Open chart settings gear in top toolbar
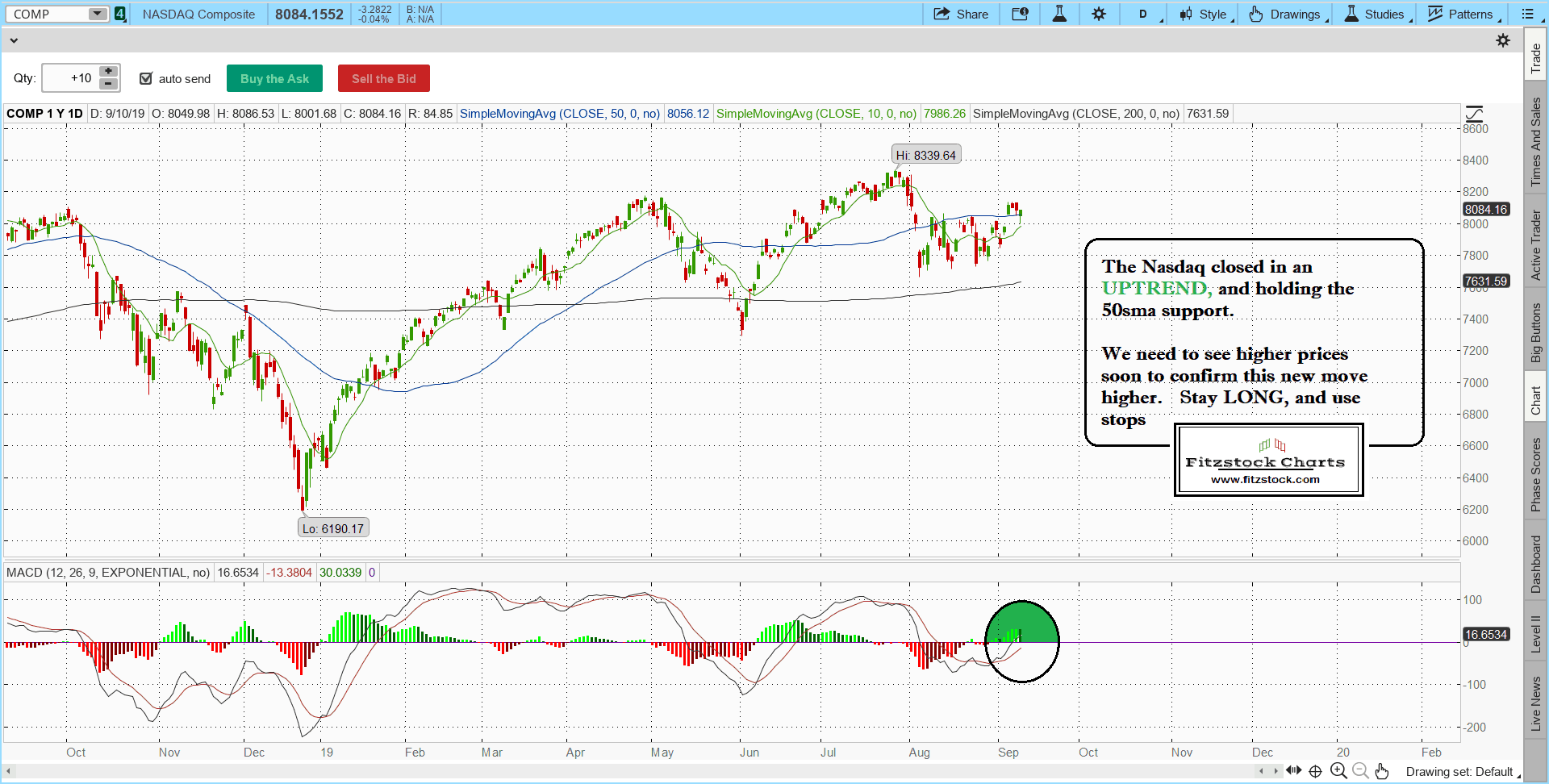1549x784 pixels. pos(1099,14)
